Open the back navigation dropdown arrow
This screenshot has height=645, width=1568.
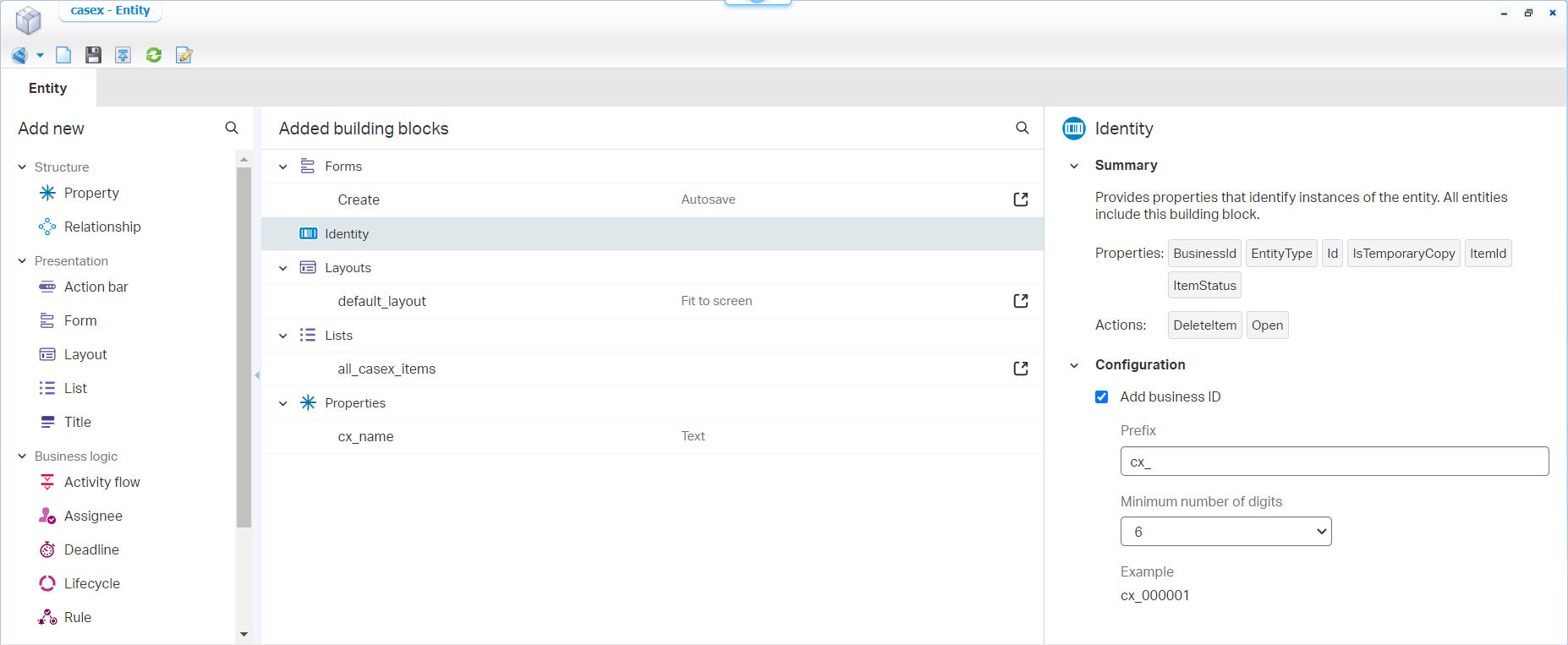(x=40, y=56)
